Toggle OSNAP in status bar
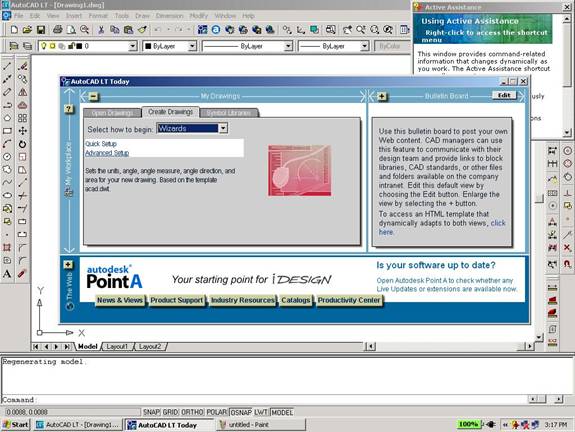575x432 pixels. pyautogui.click(x=241, y=412)
